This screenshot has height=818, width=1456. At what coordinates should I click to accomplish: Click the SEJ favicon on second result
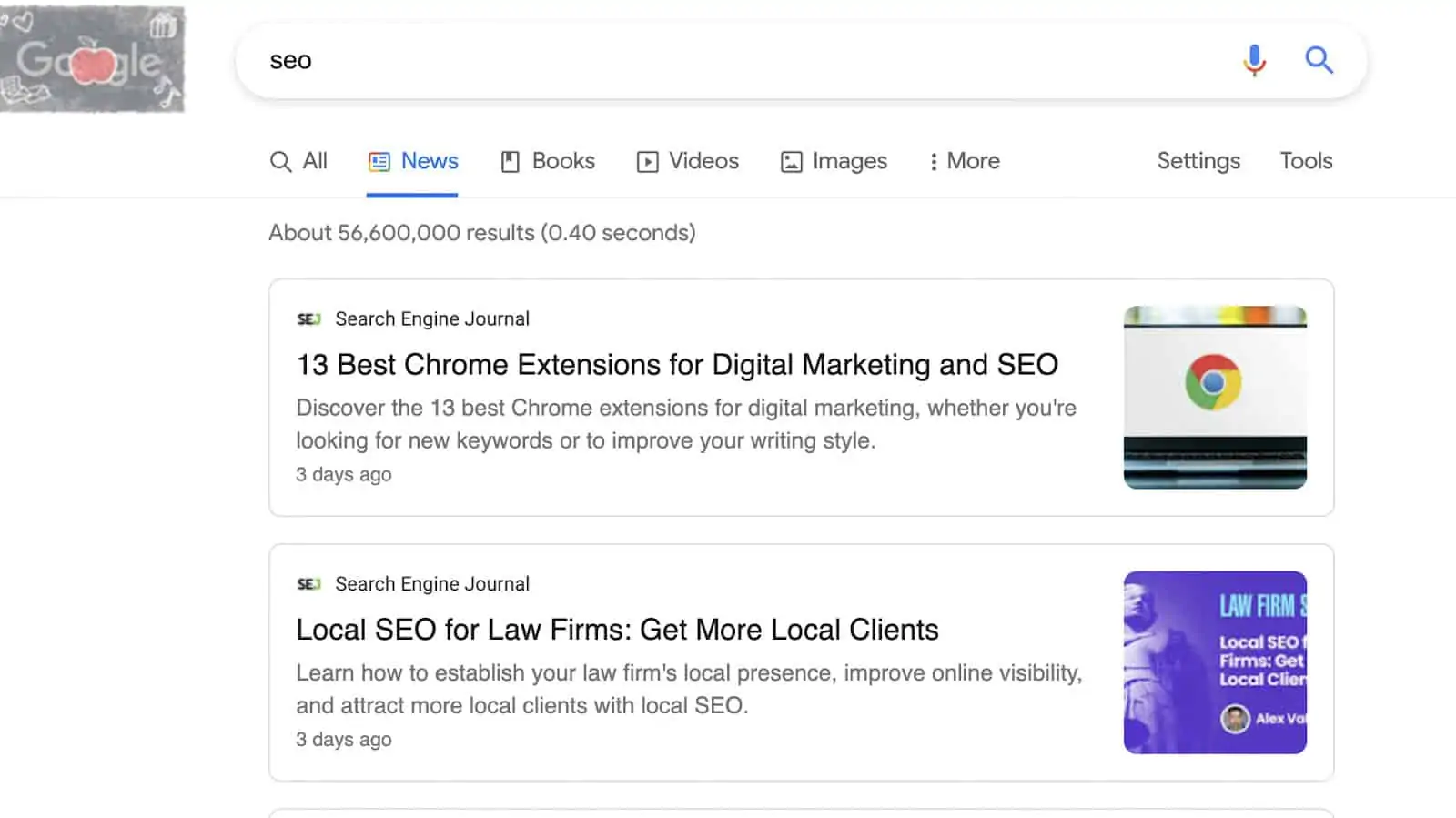point(308,584)
